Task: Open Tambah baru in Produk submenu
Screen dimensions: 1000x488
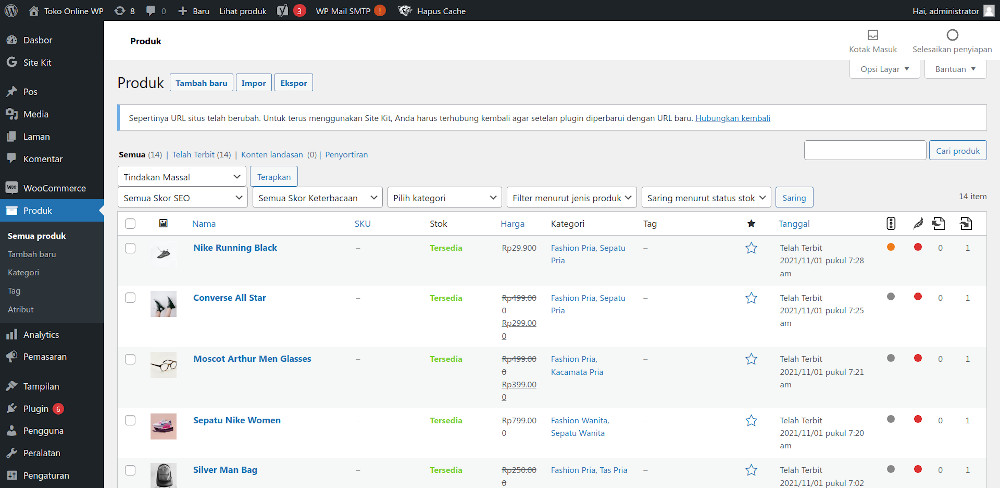Action: pyautogui.click(x=32, y=254)
